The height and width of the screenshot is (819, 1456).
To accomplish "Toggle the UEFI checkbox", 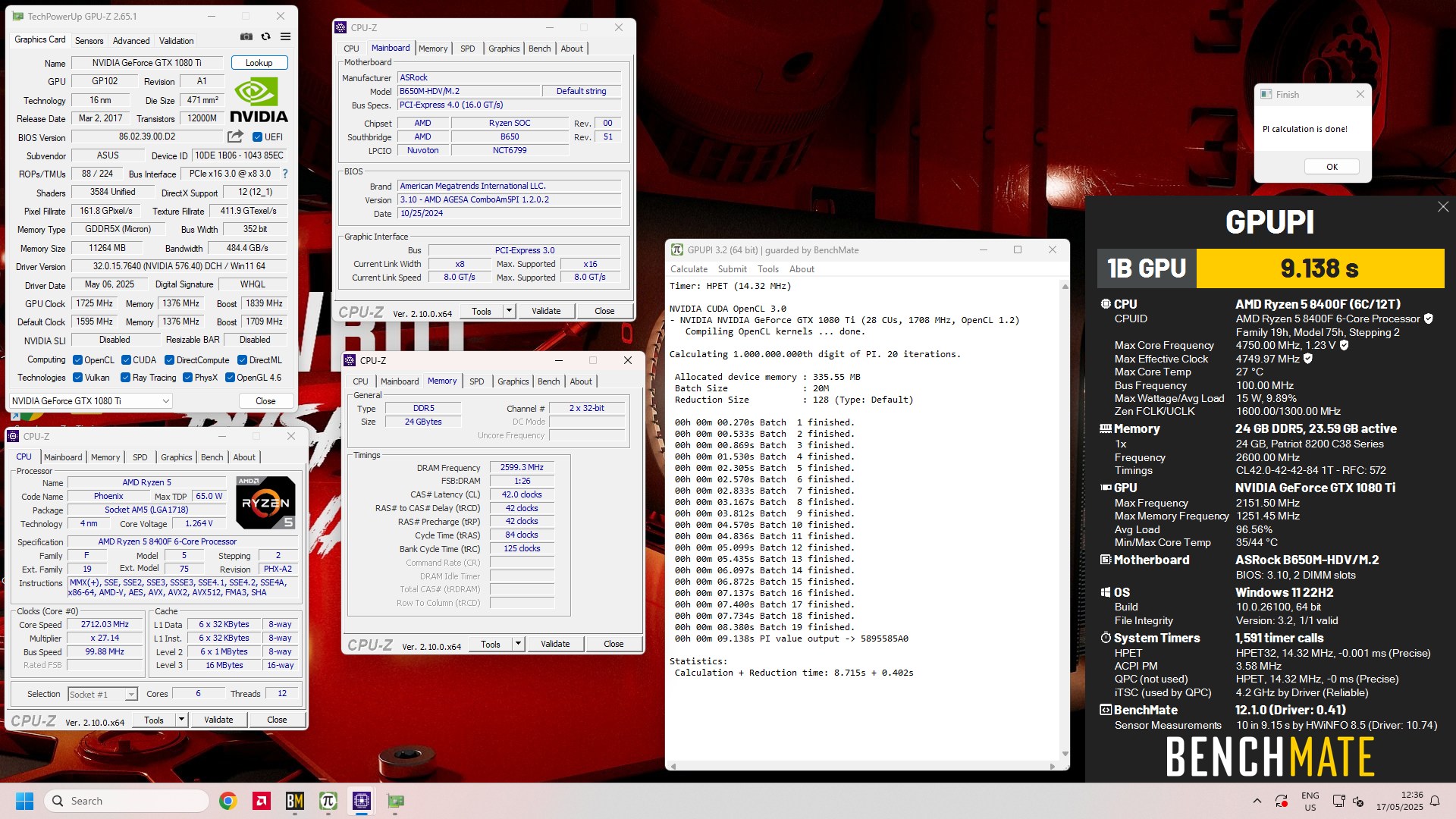I will point(257,137).
